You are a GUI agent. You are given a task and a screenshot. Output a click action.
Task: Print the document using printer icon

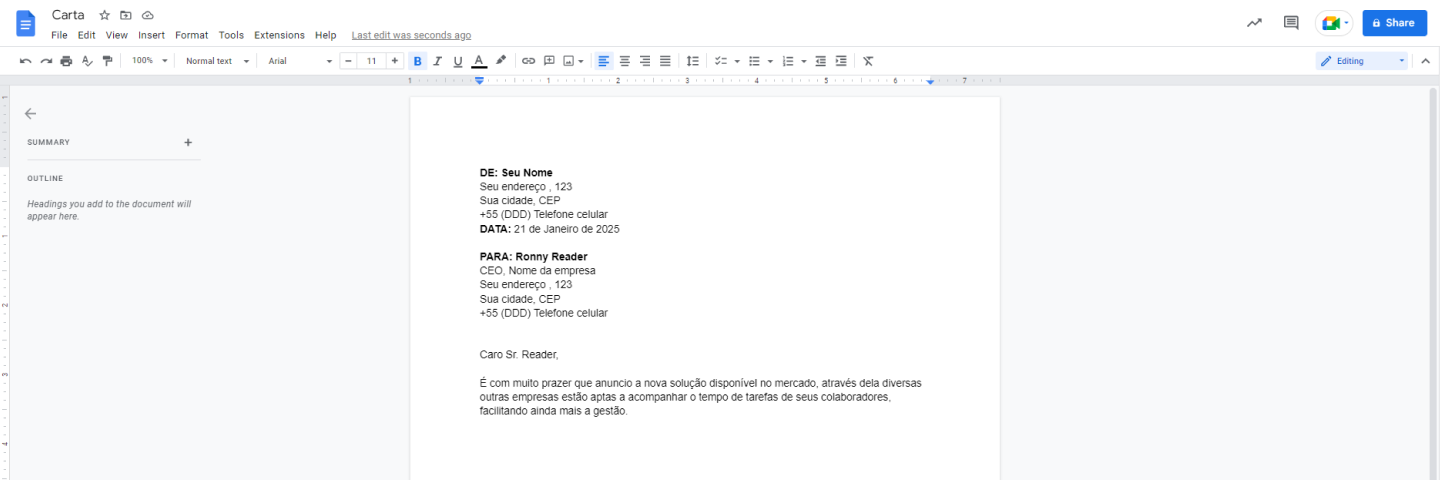click(x=66, y=61)
